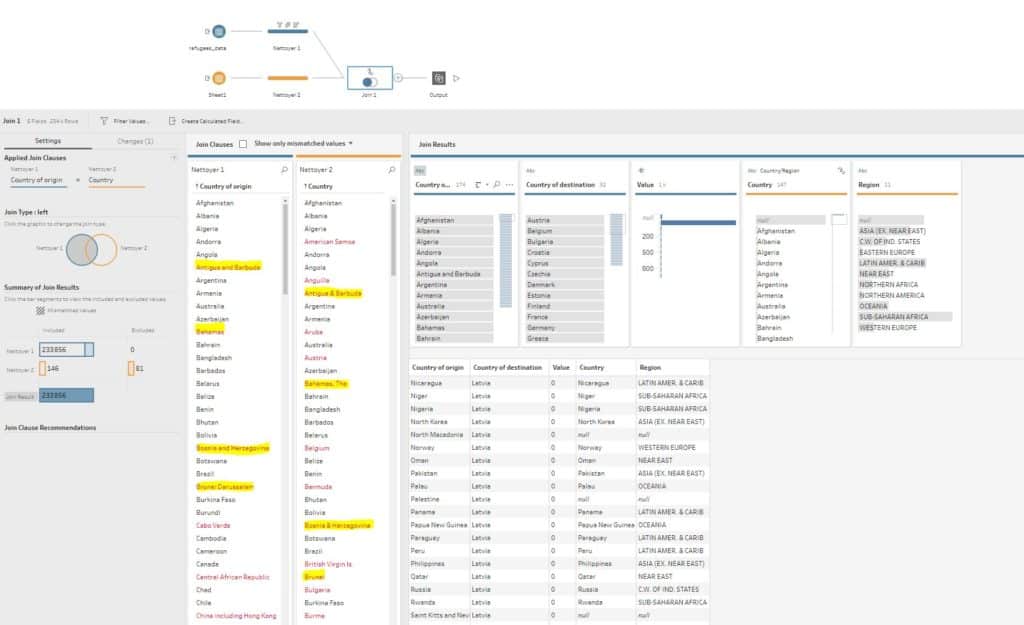Click the Region column header in results grid
Screen dimensions: 1024x625
[650, 368]
